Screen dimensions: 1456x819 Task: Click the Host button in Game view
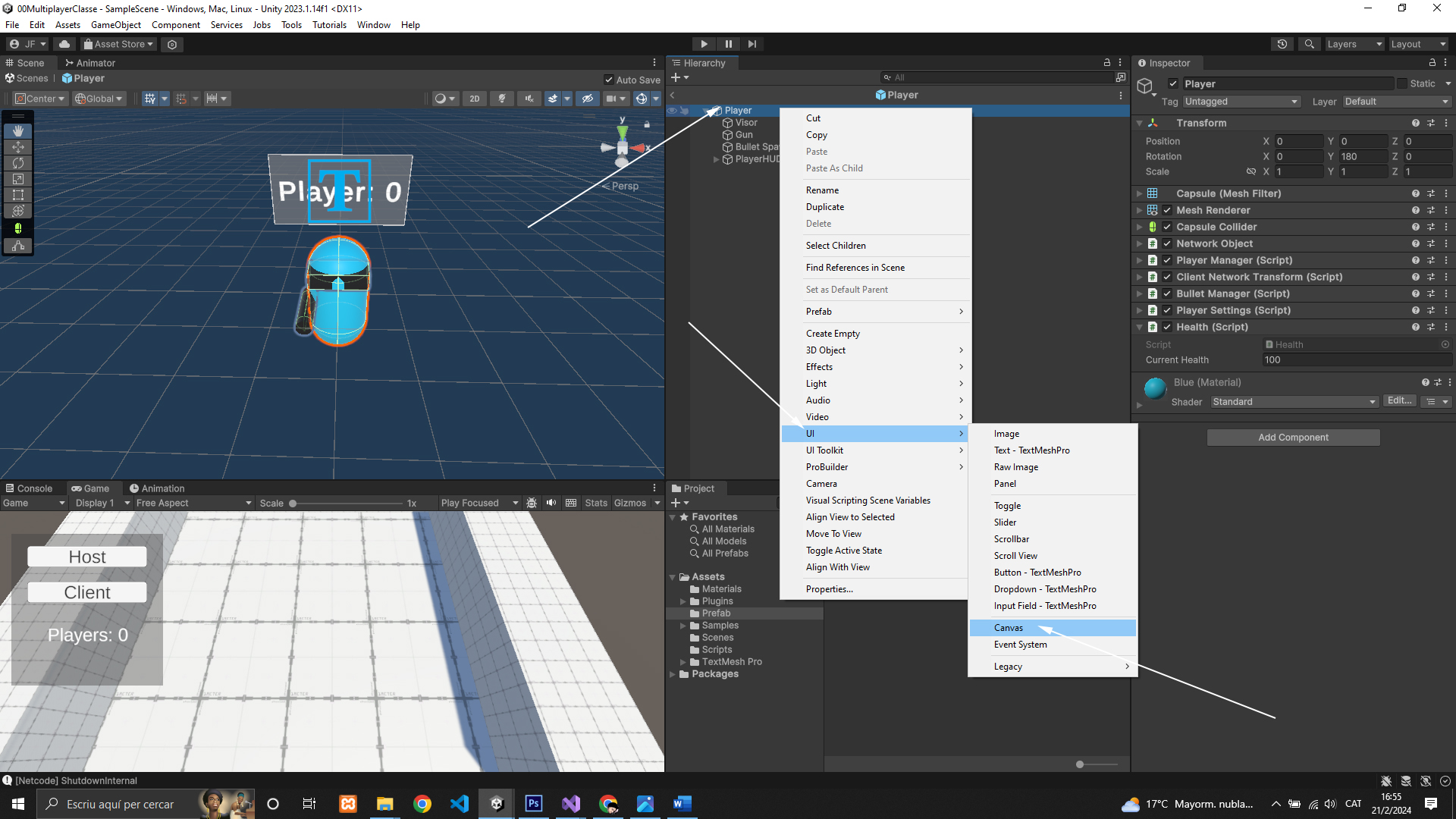[87, 557]
